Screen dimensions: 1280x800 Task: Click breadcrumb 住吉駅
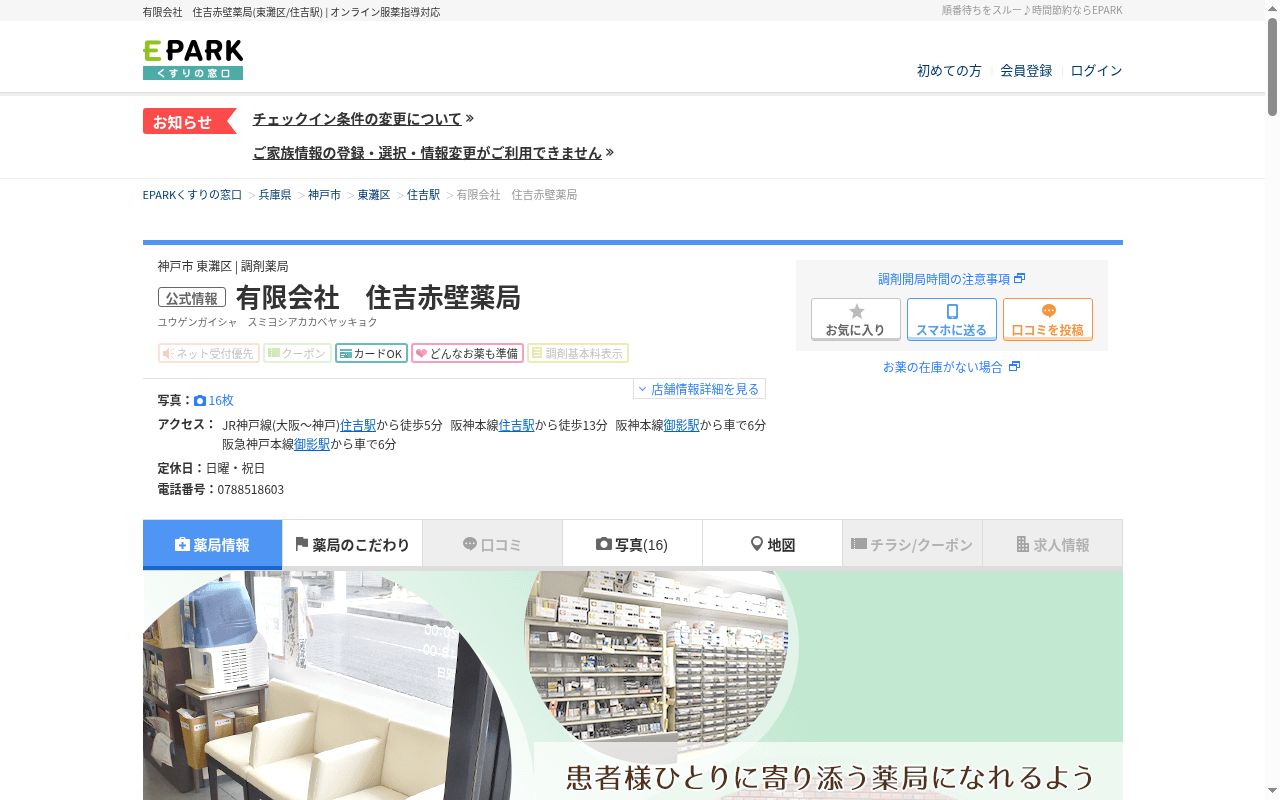[423, 195]
